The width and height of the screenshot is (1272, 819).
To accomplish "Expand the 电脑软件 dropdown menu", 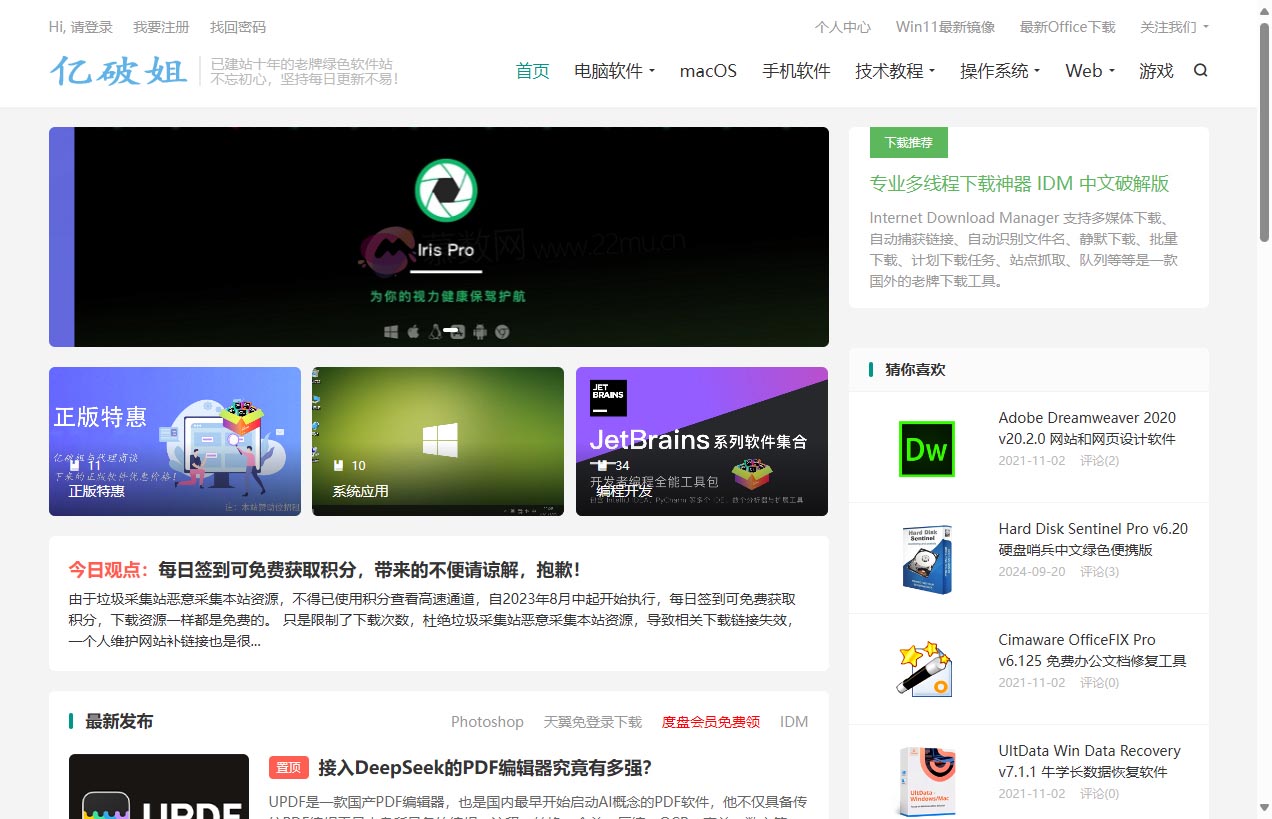I will (x=614, y=71).
